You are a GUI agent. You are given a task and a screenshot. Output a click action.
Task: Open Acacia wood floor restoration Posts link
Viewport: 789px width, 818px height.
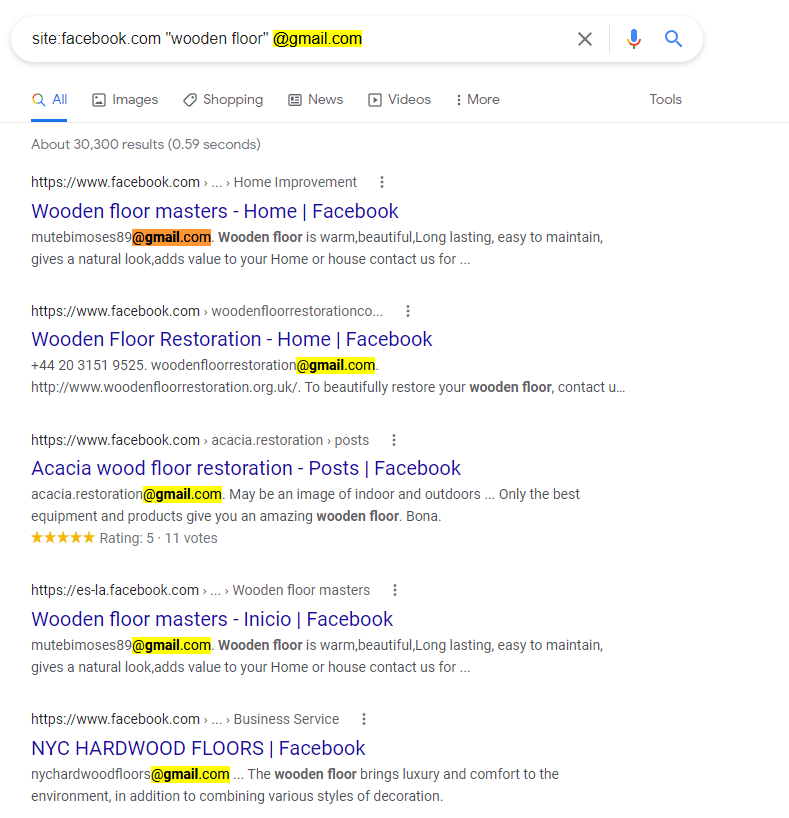click(x=246, y=468)
